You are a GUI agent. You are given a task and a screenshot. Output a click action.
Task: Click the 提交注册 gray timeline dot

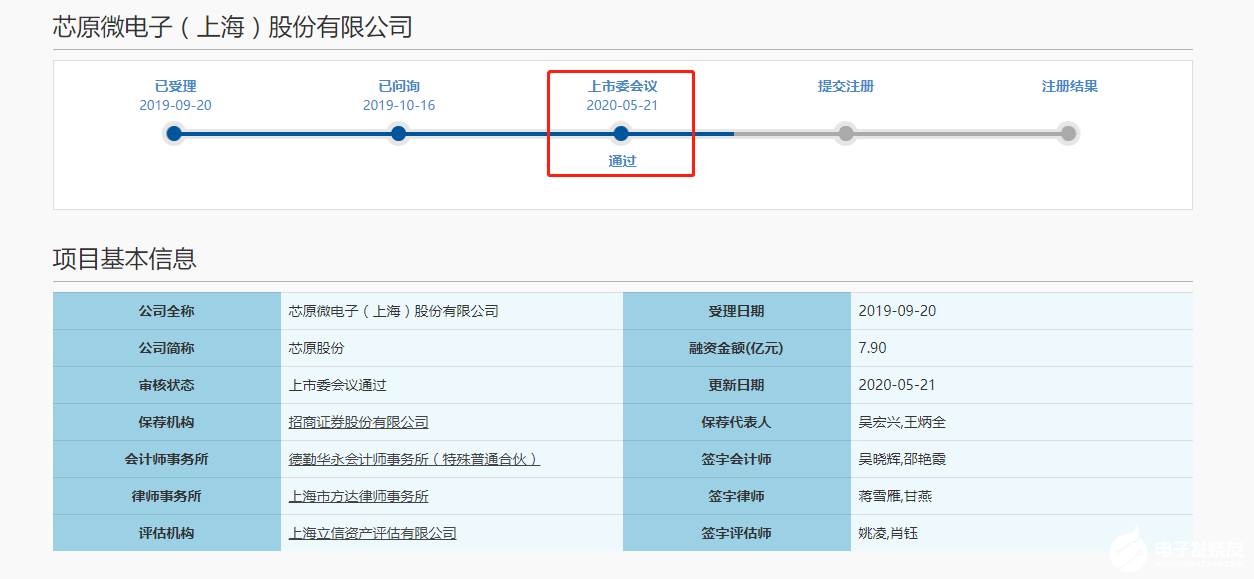(846, 133)
